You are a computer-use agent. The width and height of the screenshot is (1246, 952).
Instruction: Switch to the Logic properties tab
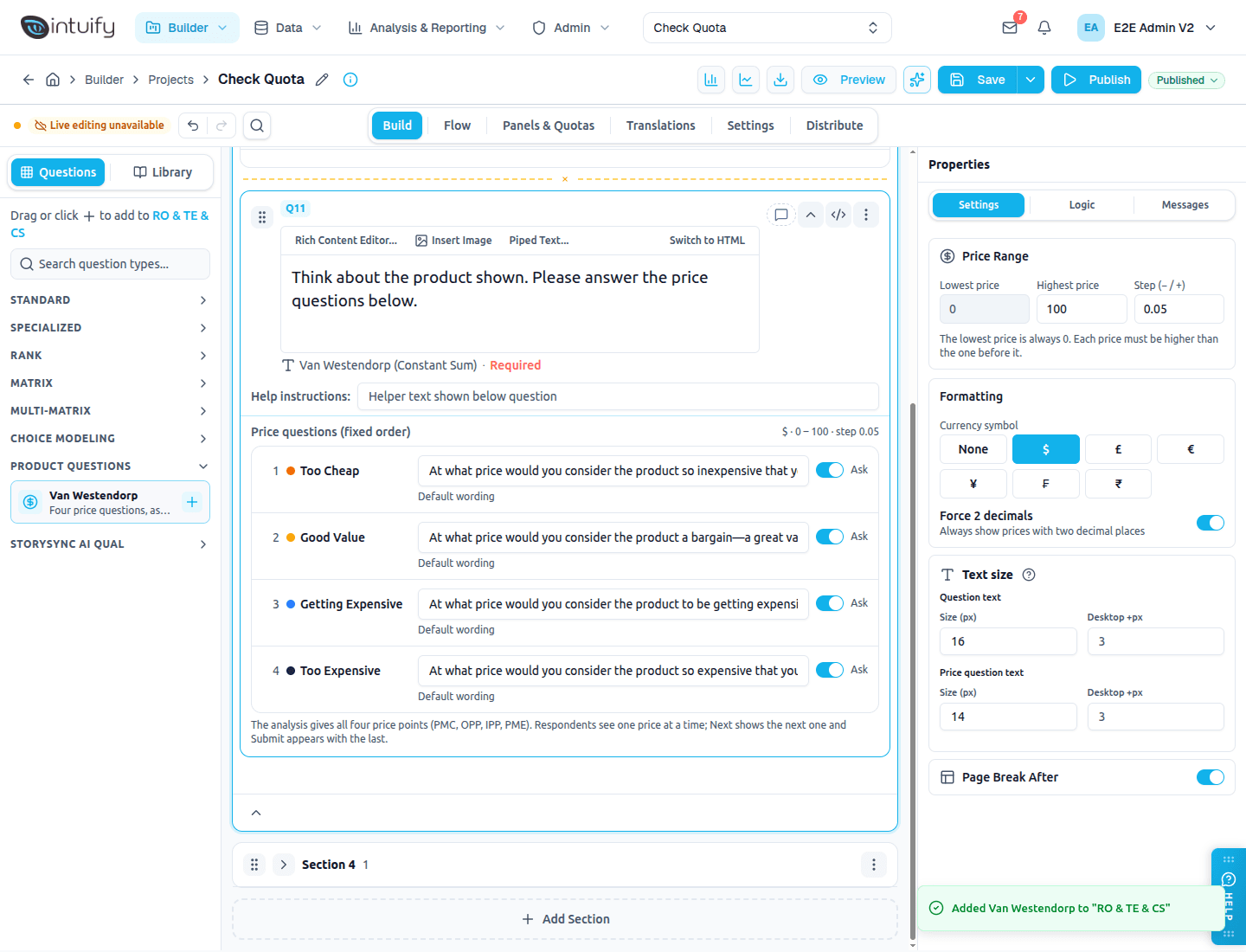pyautogui.click(x=1082, y=205)
